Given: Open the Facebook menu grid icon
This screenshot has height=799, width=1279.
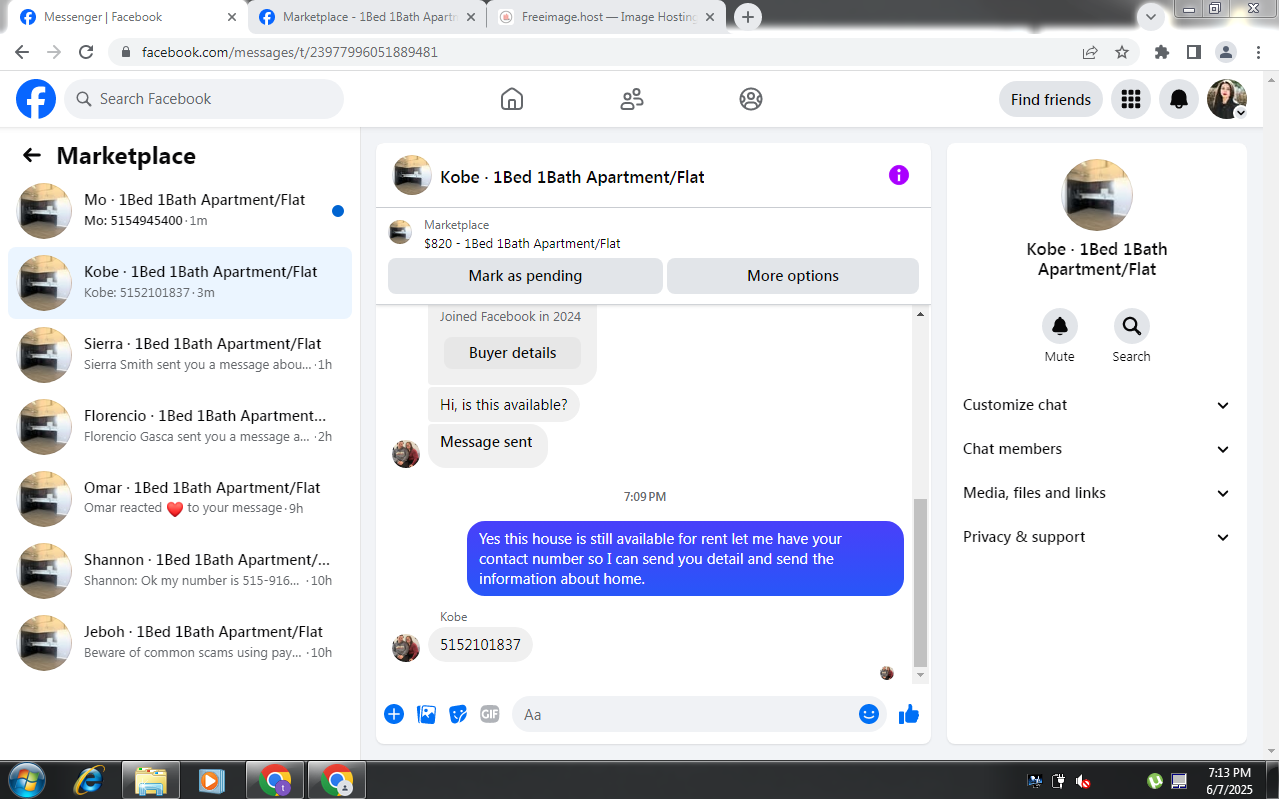Looking at the screenshot, I should [x=1131, y=99].
